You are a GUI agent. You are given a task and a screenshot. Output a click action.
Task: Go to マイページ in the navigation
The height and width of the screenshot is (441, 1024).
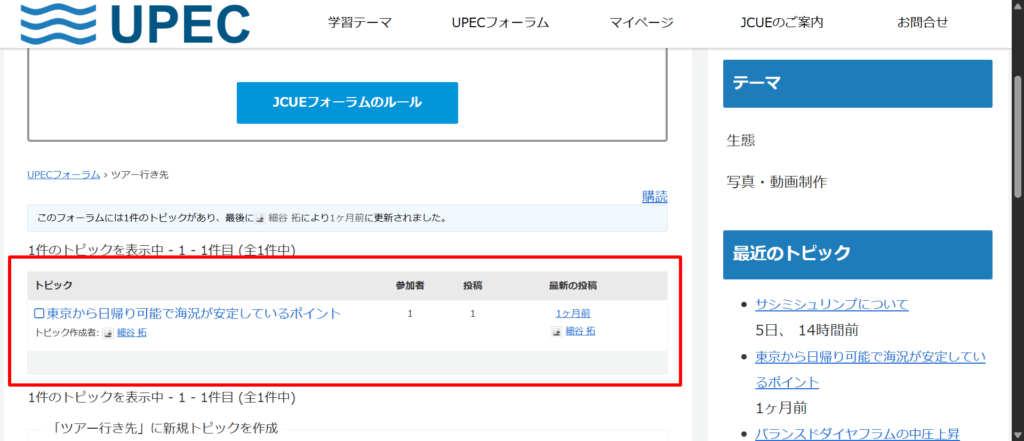pos(641,22)
